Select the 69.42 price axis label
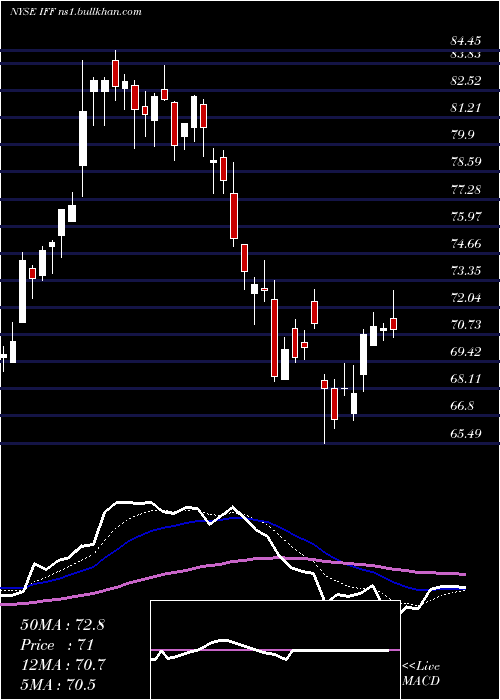 (466, 352)
